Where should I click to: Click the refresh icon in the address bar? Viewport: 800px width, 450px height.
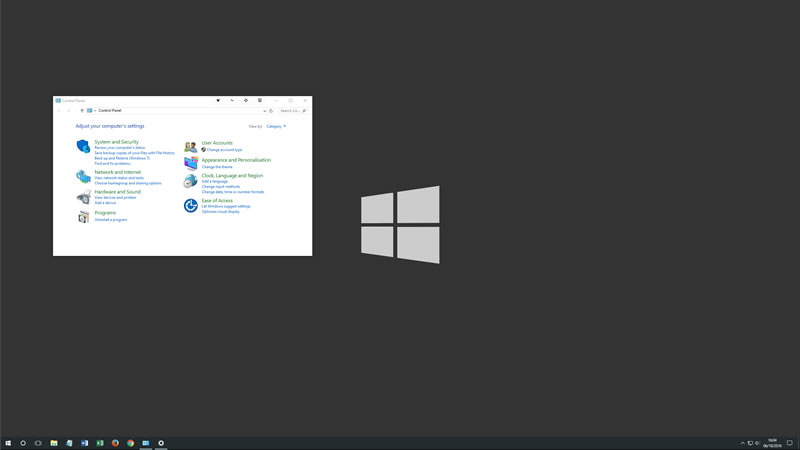[x=271, y=111]
